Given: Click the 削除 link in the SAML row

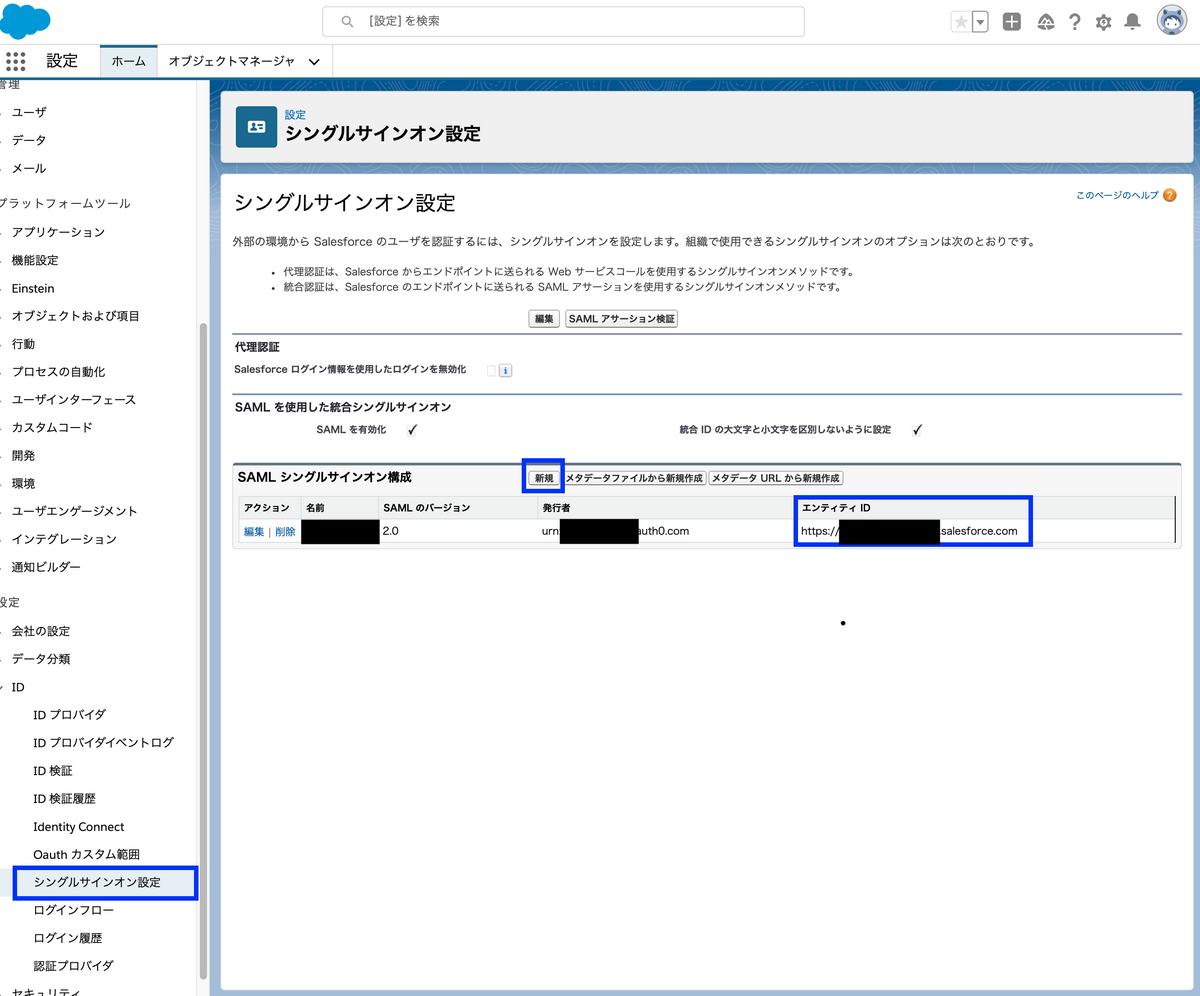Looking at the screenshot, I should 285,532.
